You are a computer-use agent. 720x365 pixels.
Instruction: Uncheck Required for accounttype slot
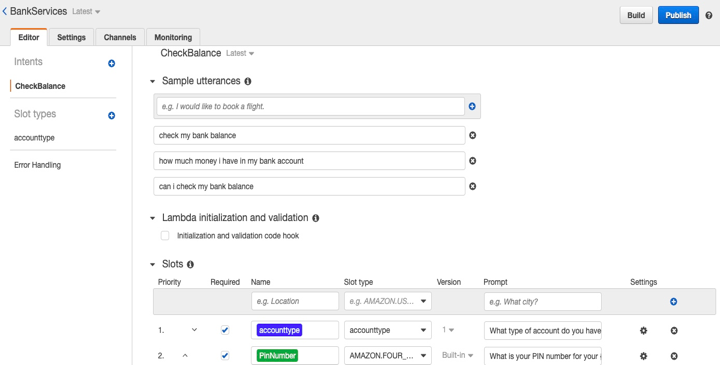(x=225, y=330)
